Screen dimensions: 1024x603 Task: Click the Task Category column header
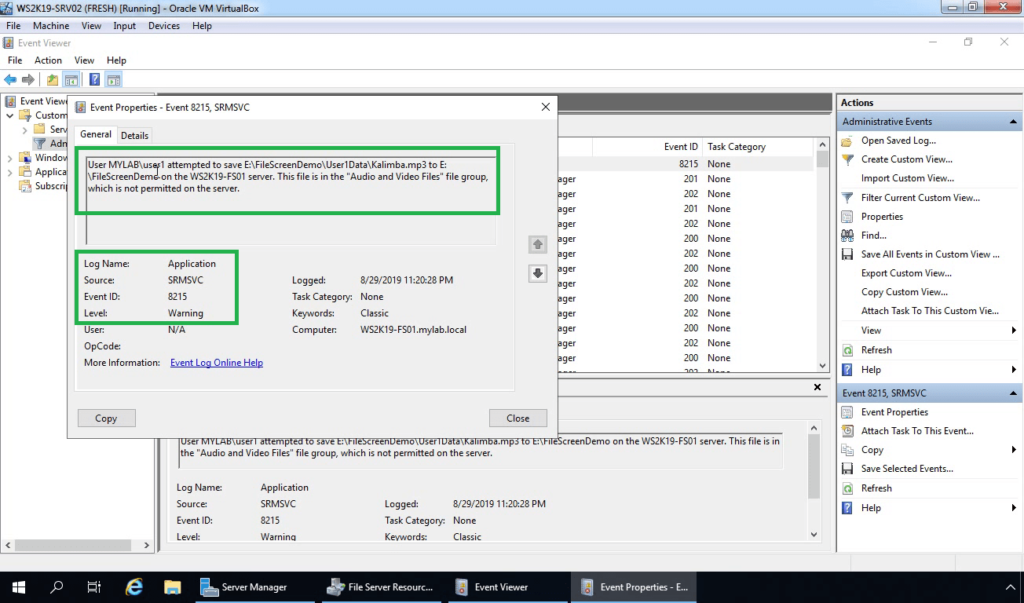point(736,147)
